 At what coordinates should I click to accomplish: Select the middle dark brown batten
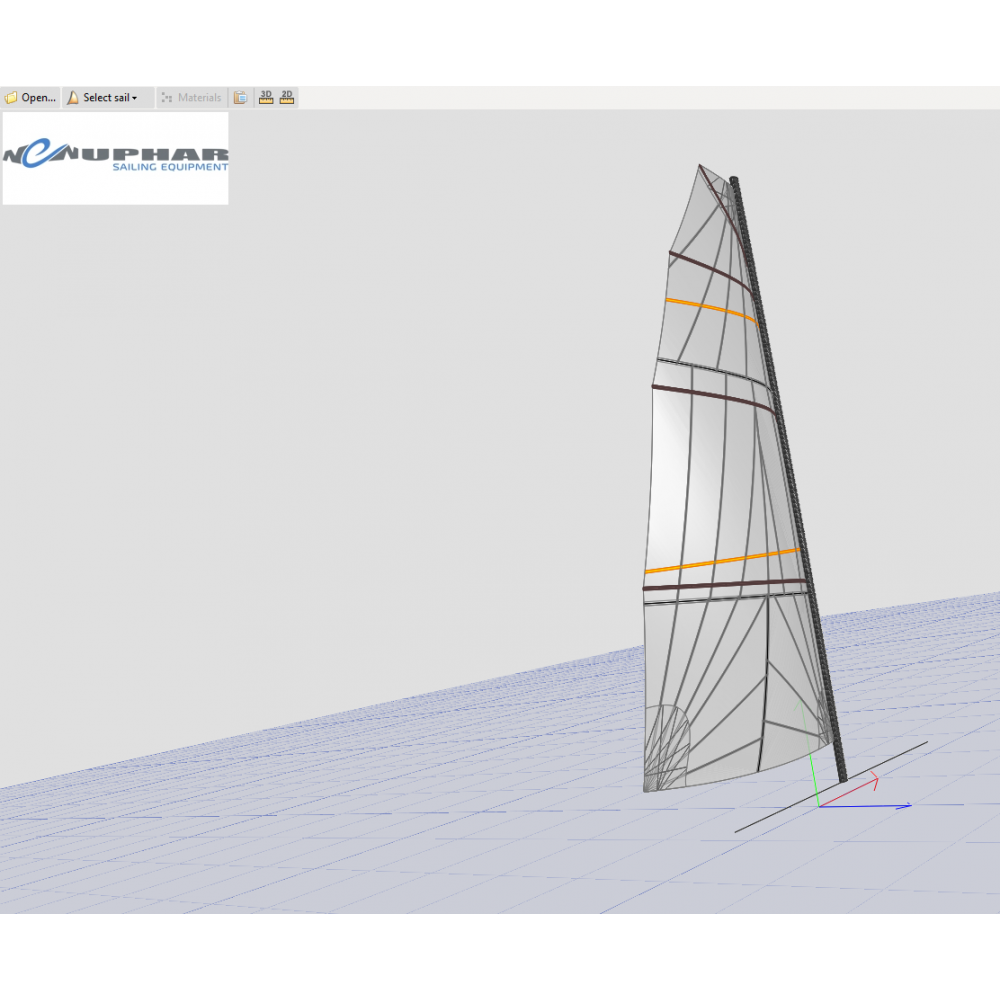[712, 394]
